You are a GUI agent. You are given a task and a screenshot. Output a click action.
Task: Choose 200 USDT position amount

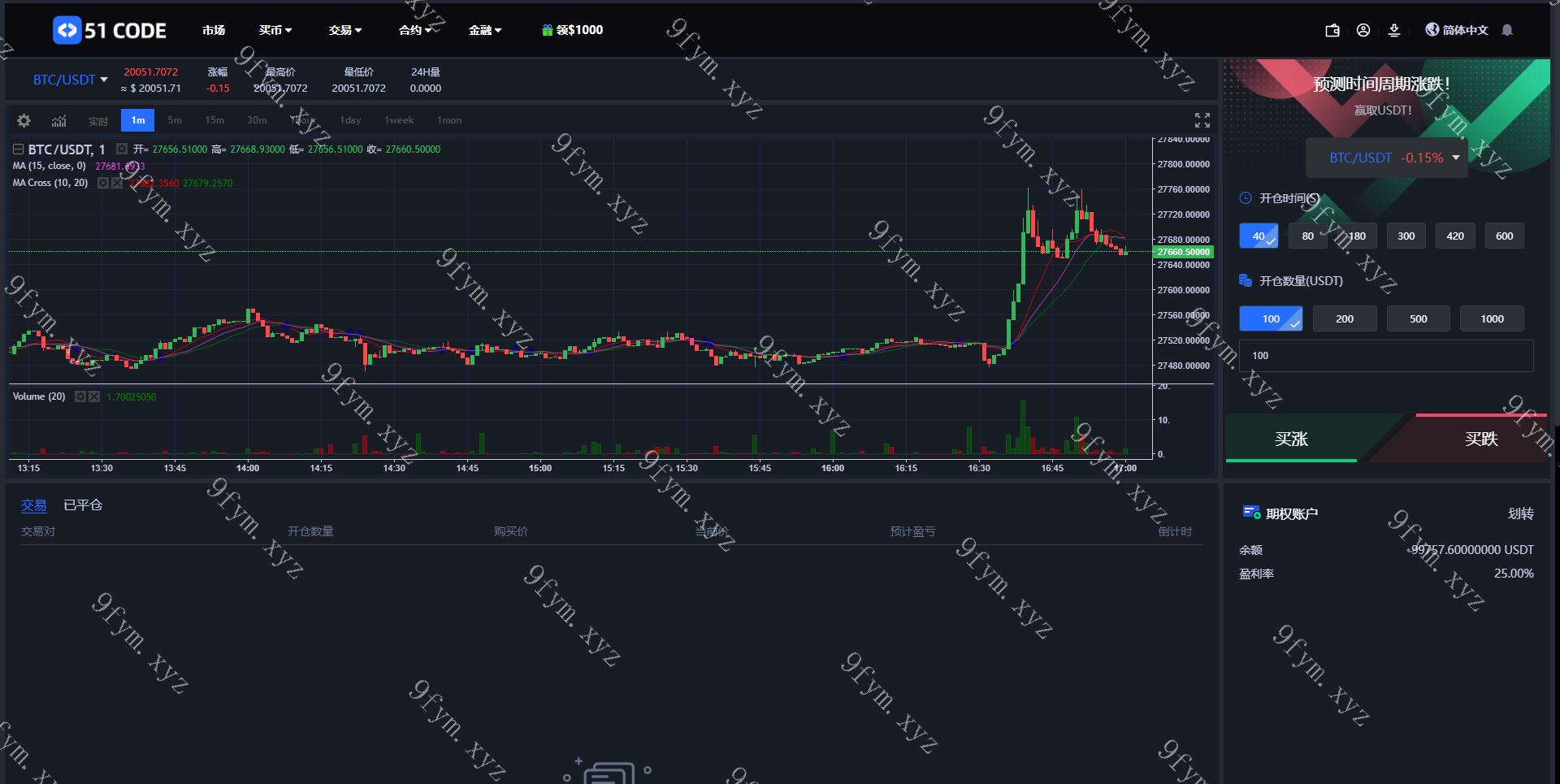pos(1345,318)
